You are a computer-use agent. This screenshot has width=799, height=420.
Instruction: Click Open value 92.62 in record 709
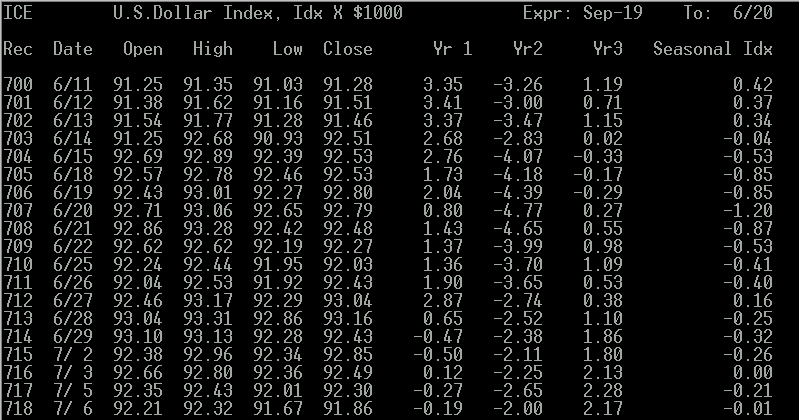138,246
